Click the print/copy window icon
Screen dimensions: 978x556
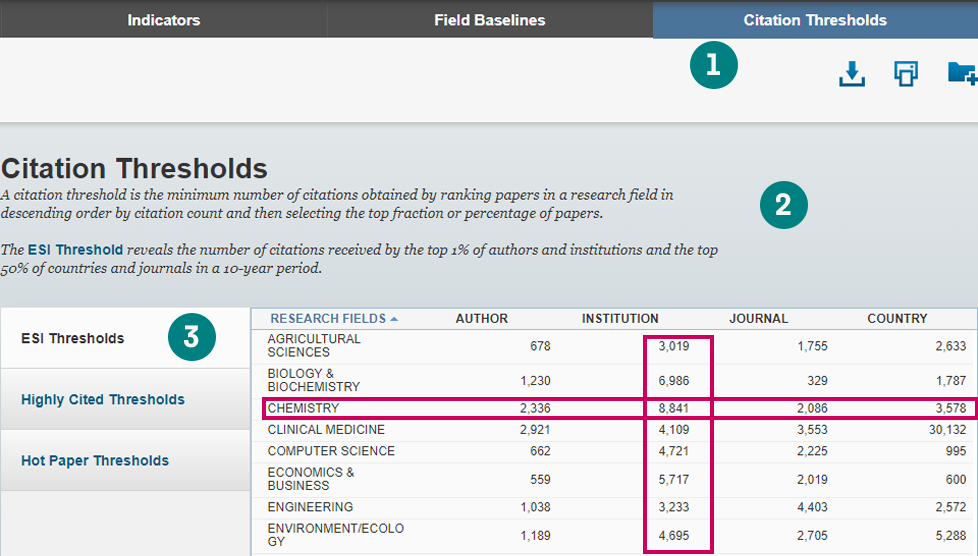coord(906,74)
